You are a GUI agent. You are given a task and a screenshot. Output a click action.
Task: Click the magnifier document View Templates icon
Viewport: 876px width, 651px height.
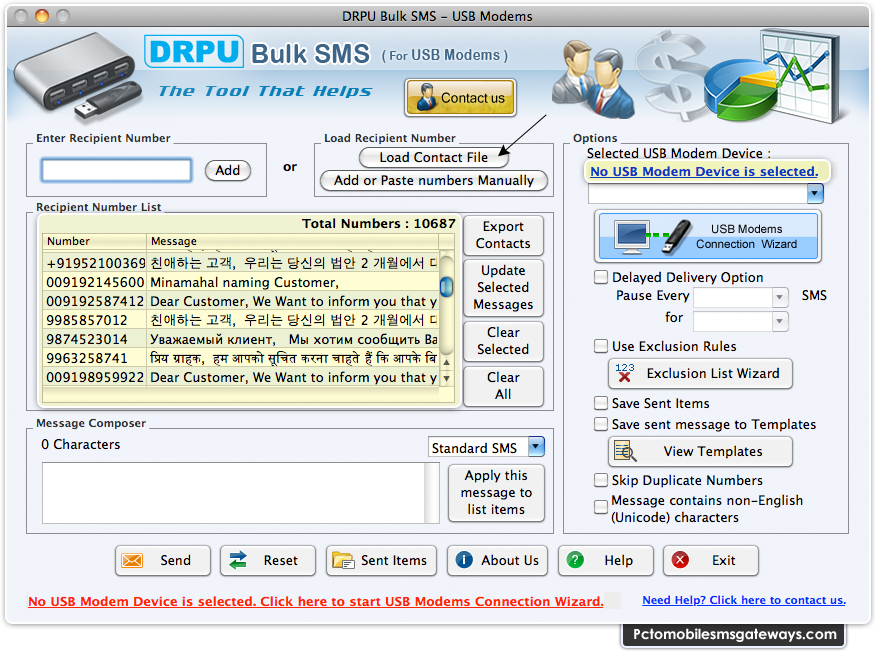pos(625,451)
